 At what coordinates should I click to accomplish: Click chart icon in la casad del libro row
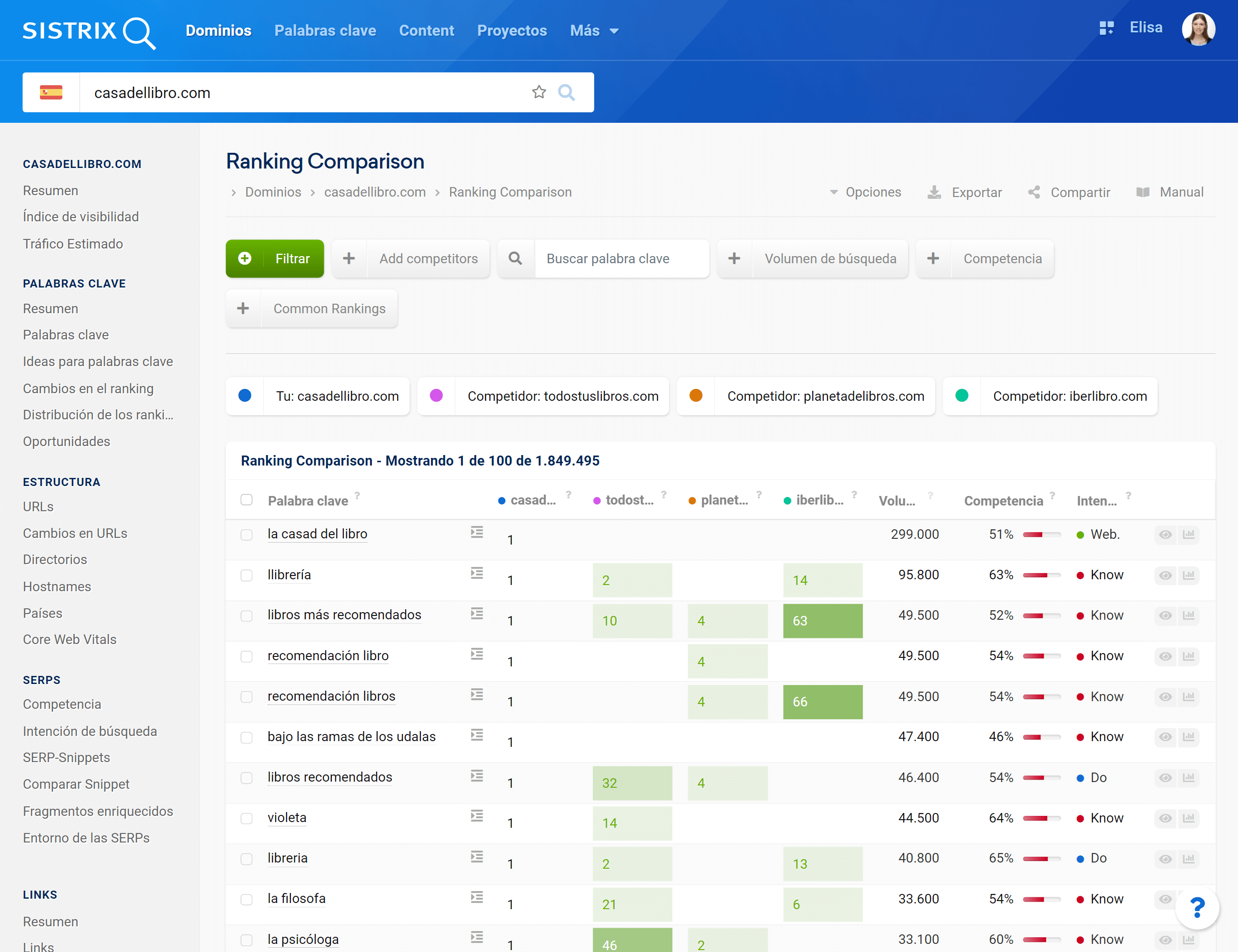pyautogui.click(x=1188, y=535)
